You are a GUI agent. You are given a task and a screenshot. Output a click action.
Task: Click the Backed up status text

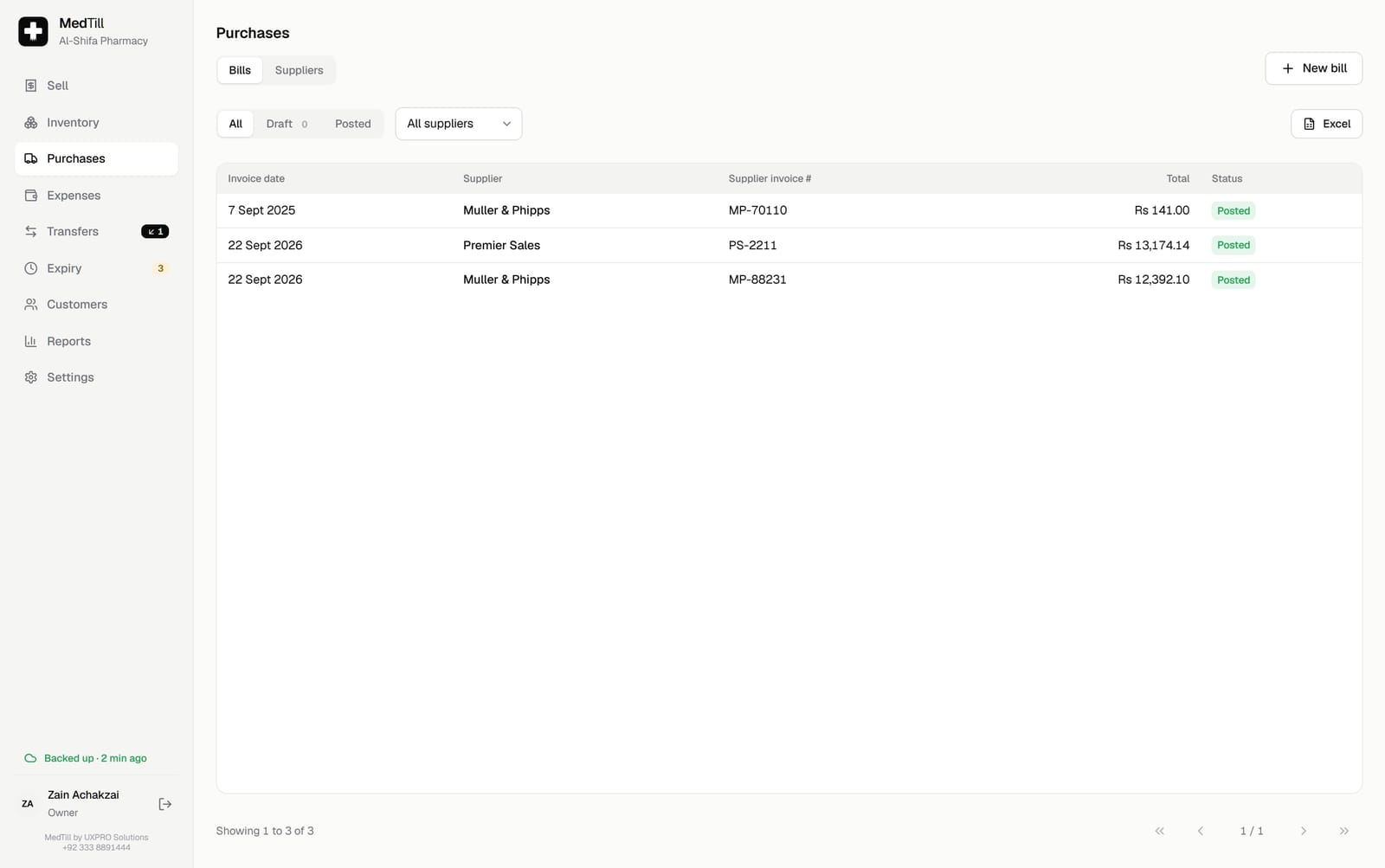pyautogui.click(x=95, y=758)
